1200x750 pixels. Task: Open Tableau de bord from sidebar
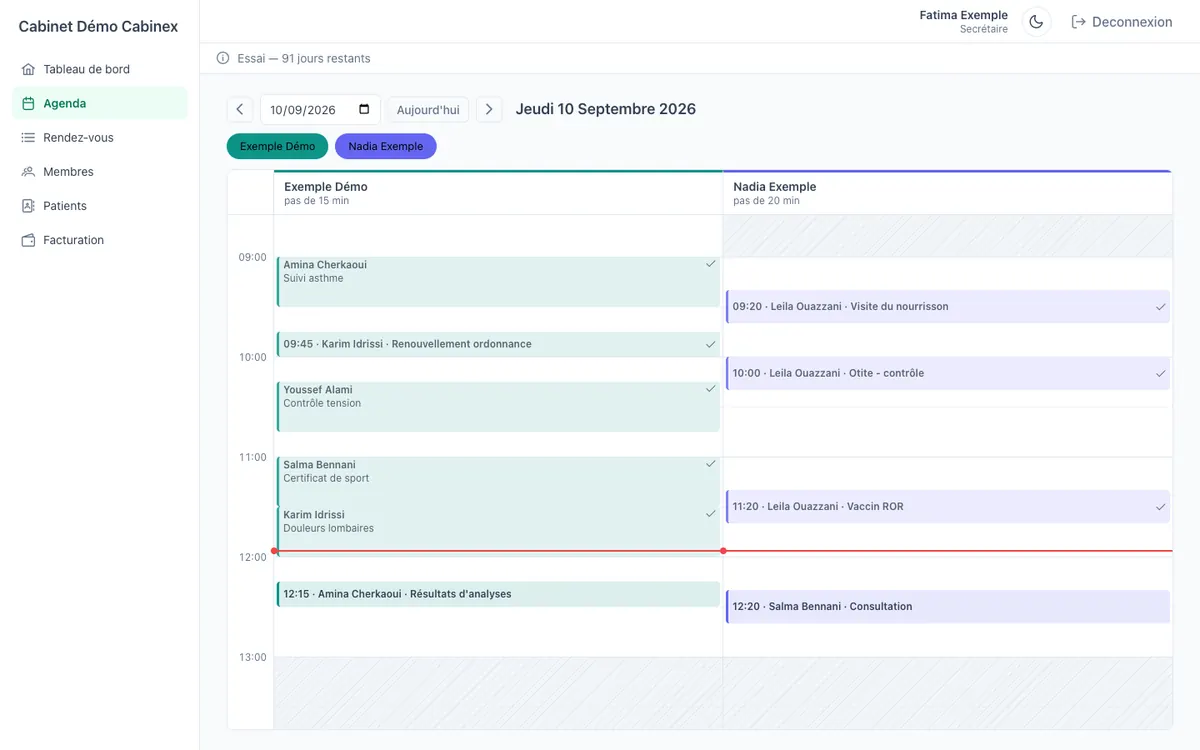click(100, 69)
